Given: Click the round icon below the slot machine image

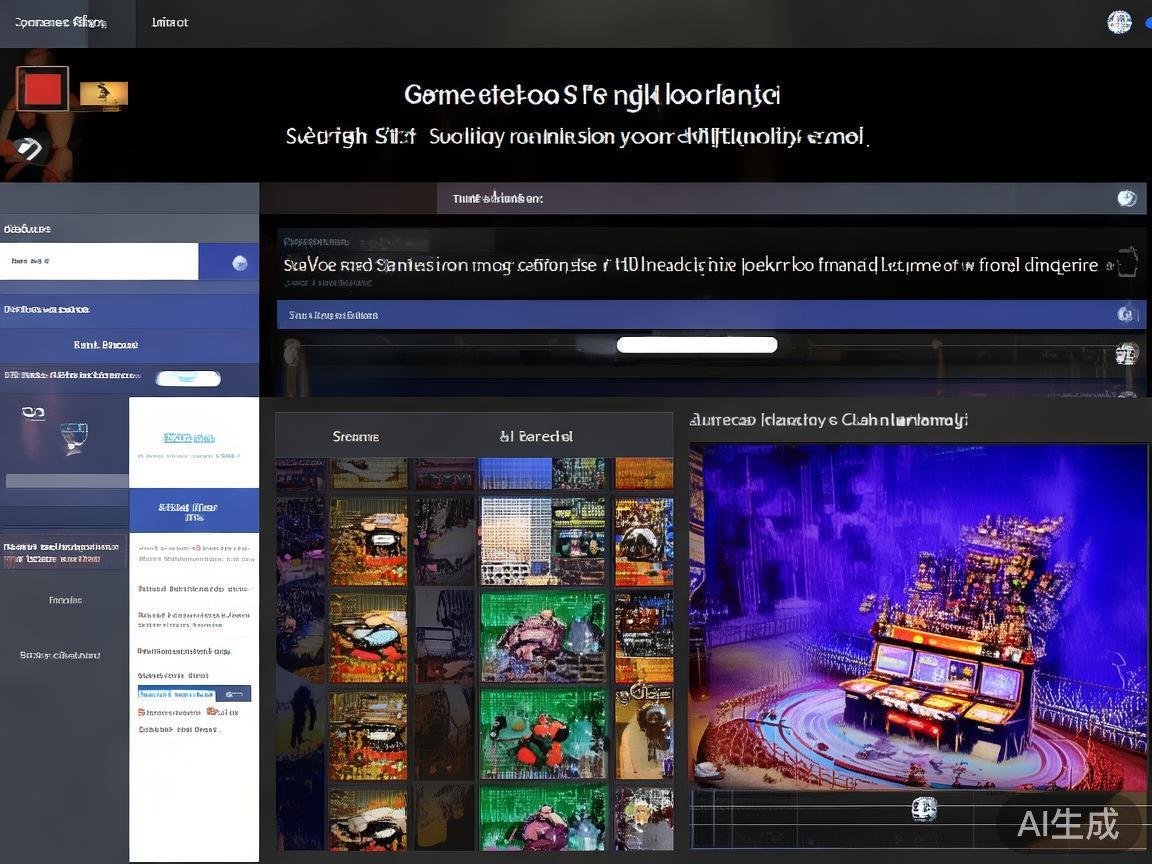Looking at the screenshot, I should coord(924,809).
